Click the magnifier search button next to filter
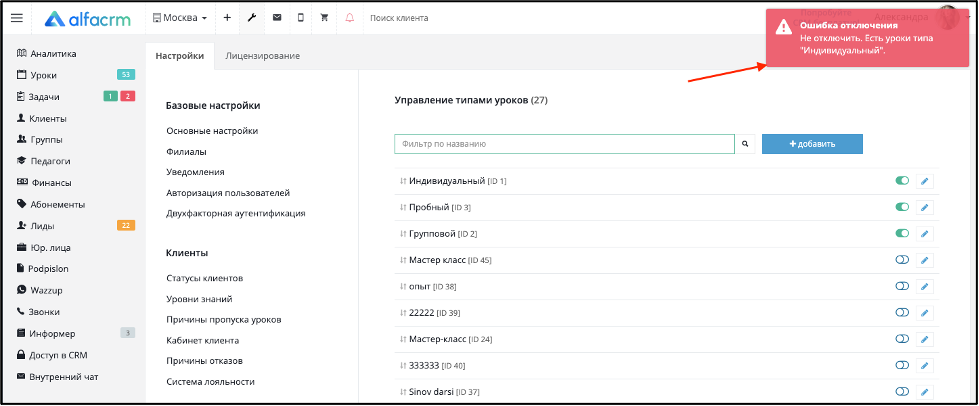 [x=745, y=144]
